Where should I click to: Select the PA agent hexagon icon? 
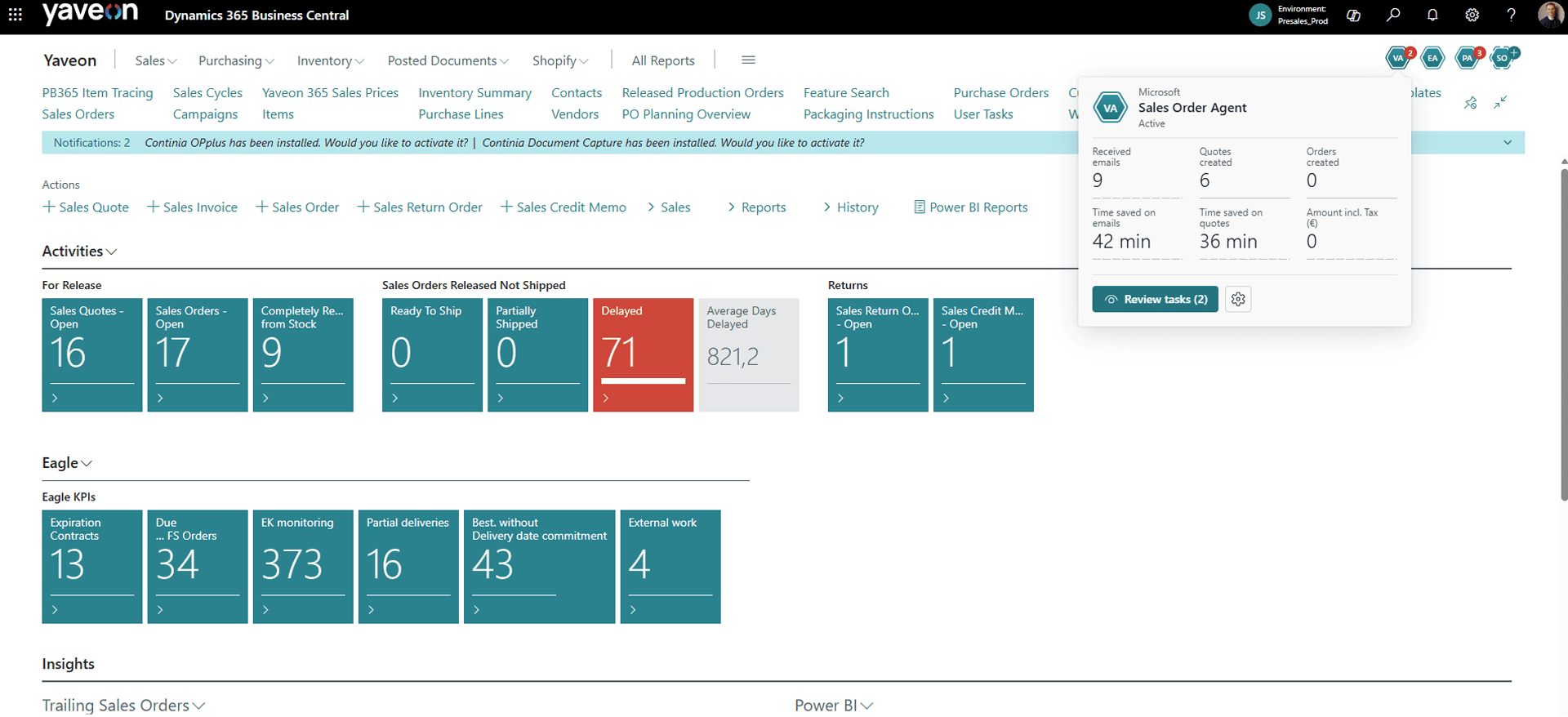click(1468, 58)
